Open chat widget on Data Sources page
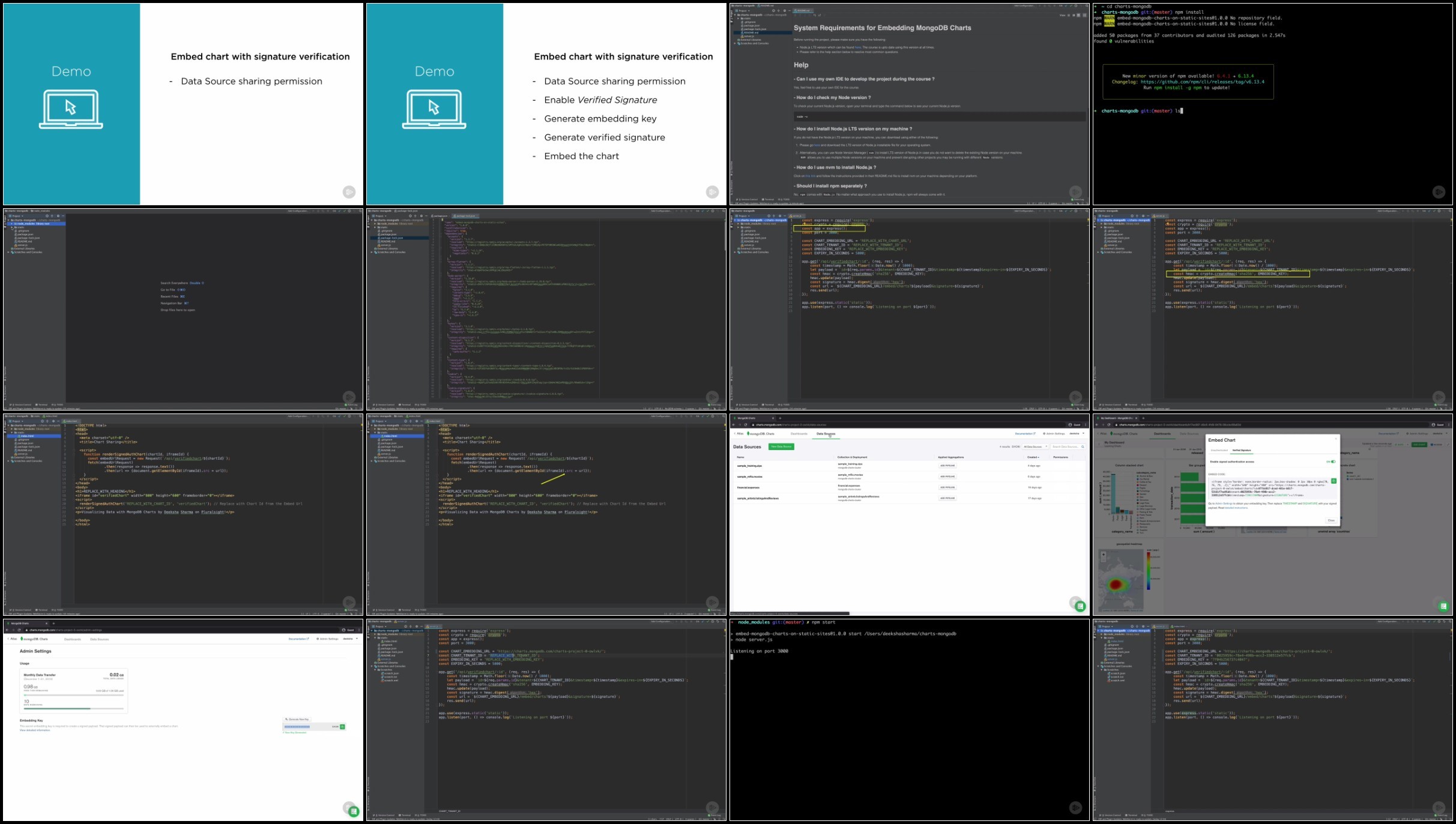This screenshot has height=824, width=1456. pos(1080,606)
